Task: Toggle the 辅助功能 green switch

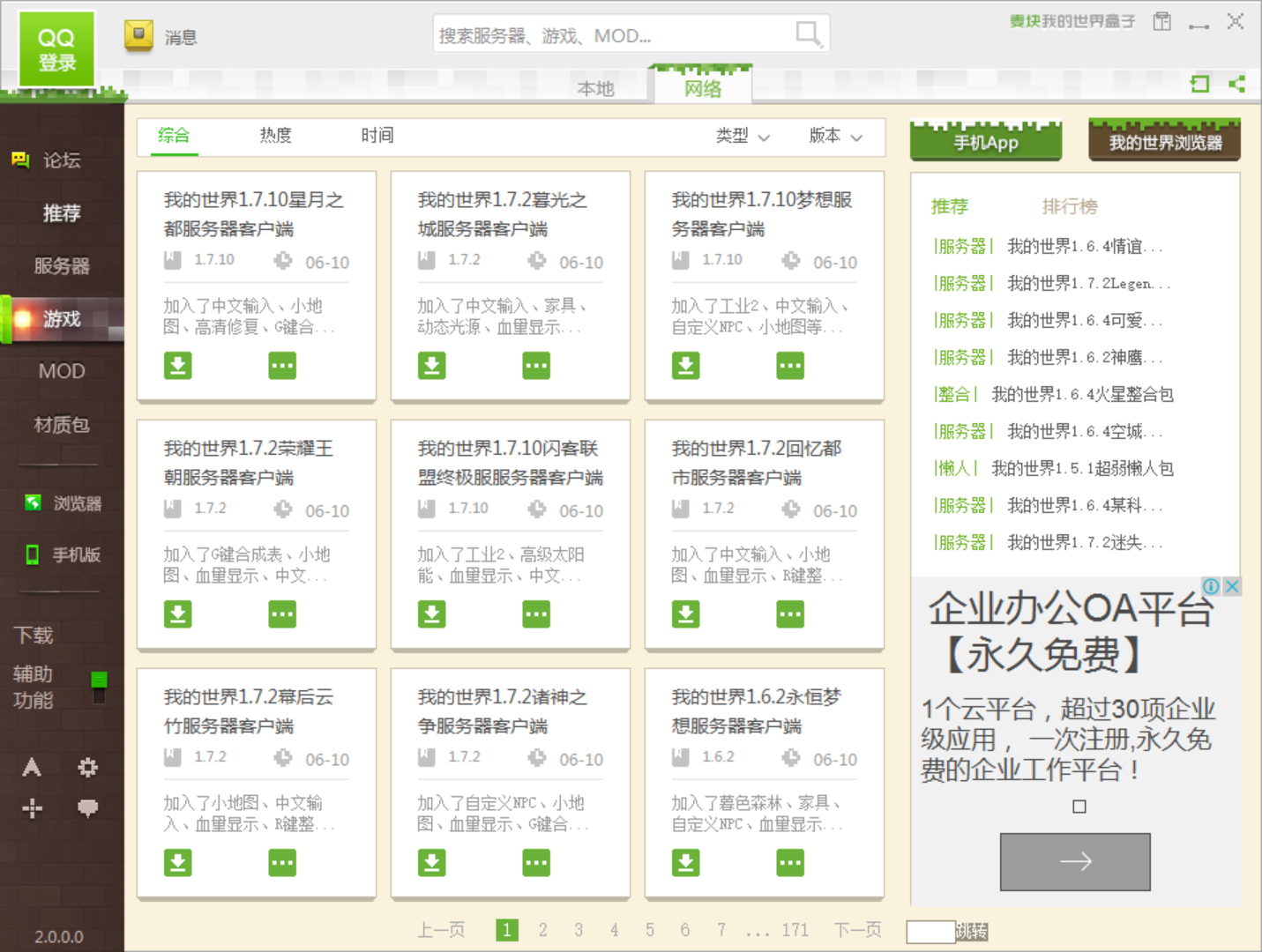Action: point(99,688)
